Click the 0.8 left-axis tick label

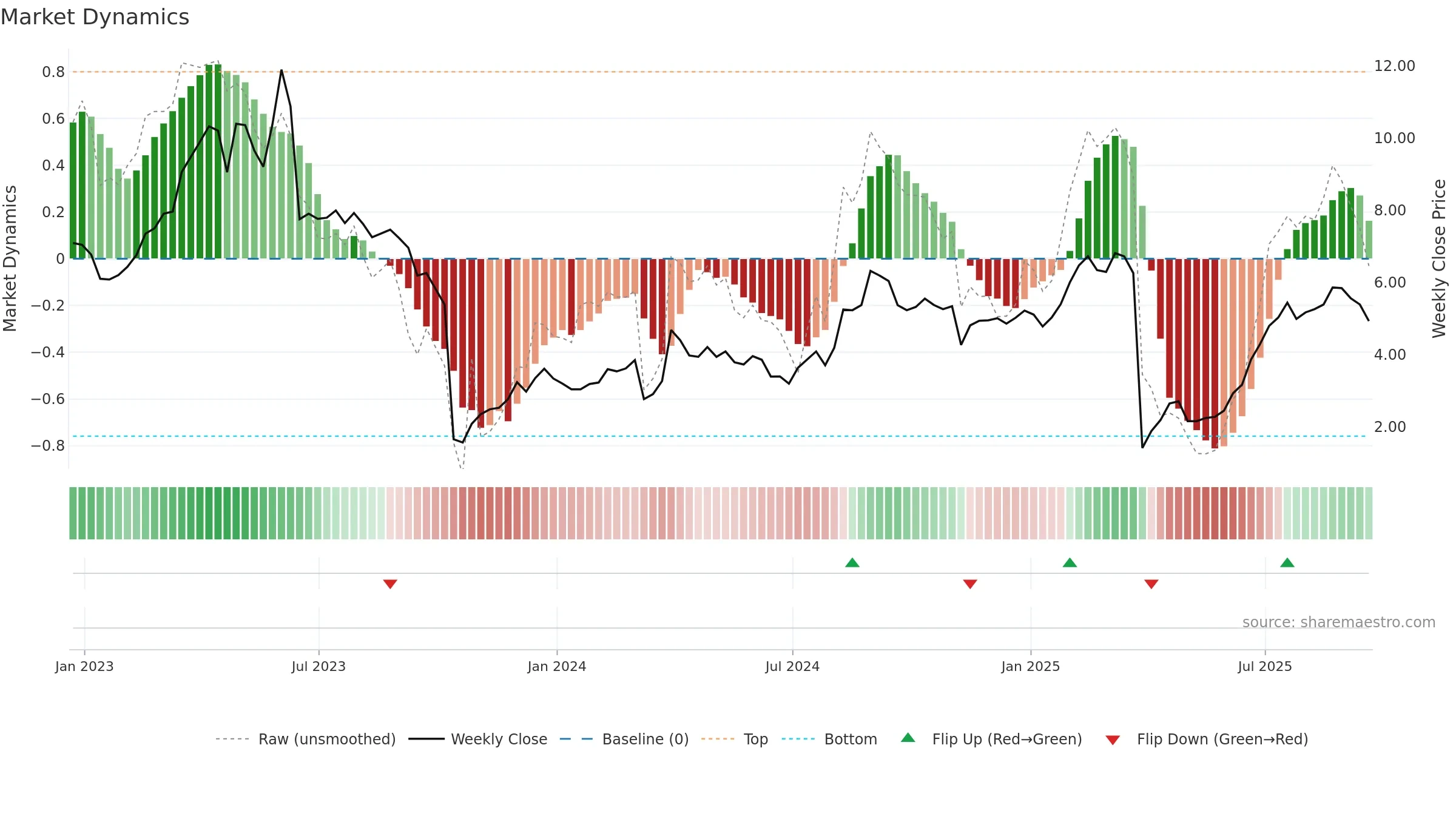click(x=53, y=72)
